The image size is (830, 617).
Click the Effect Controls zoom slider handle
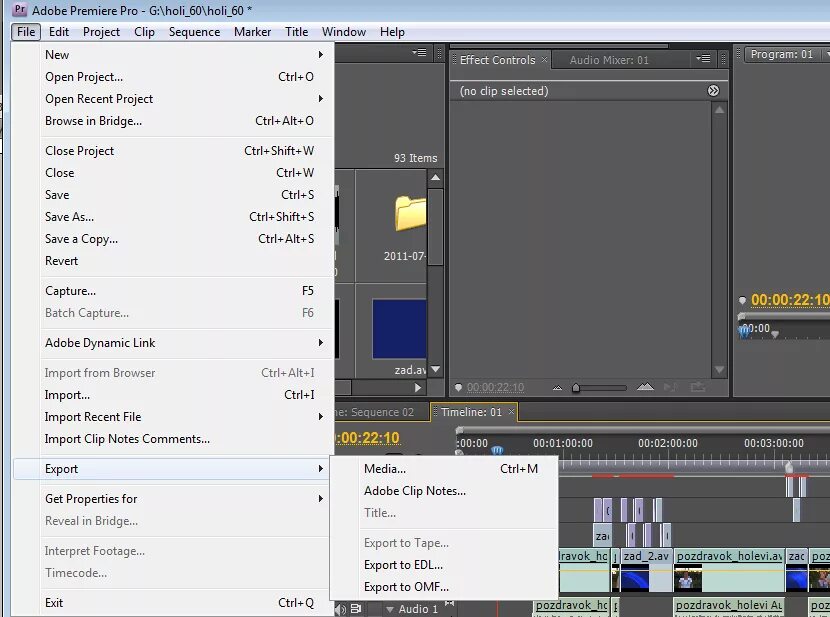[x=576, y=388]
